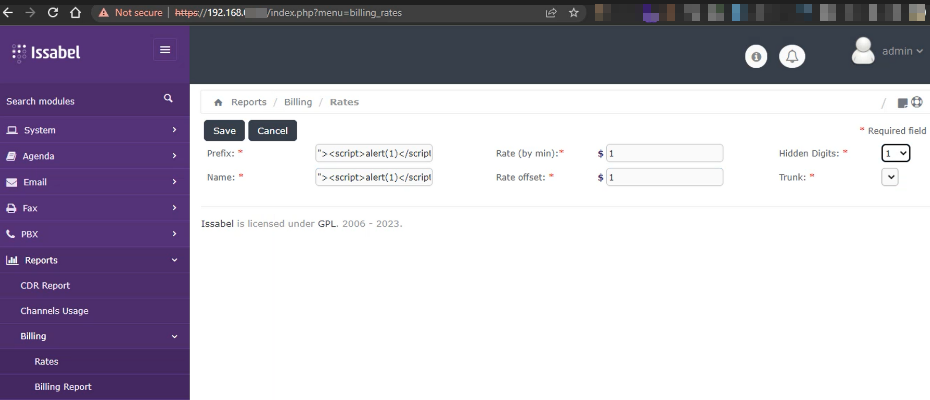This screenshot has width=930, height=400.
Task: Click the Email envelope icon
Action: pyautogui.click(x=12, y=182)
